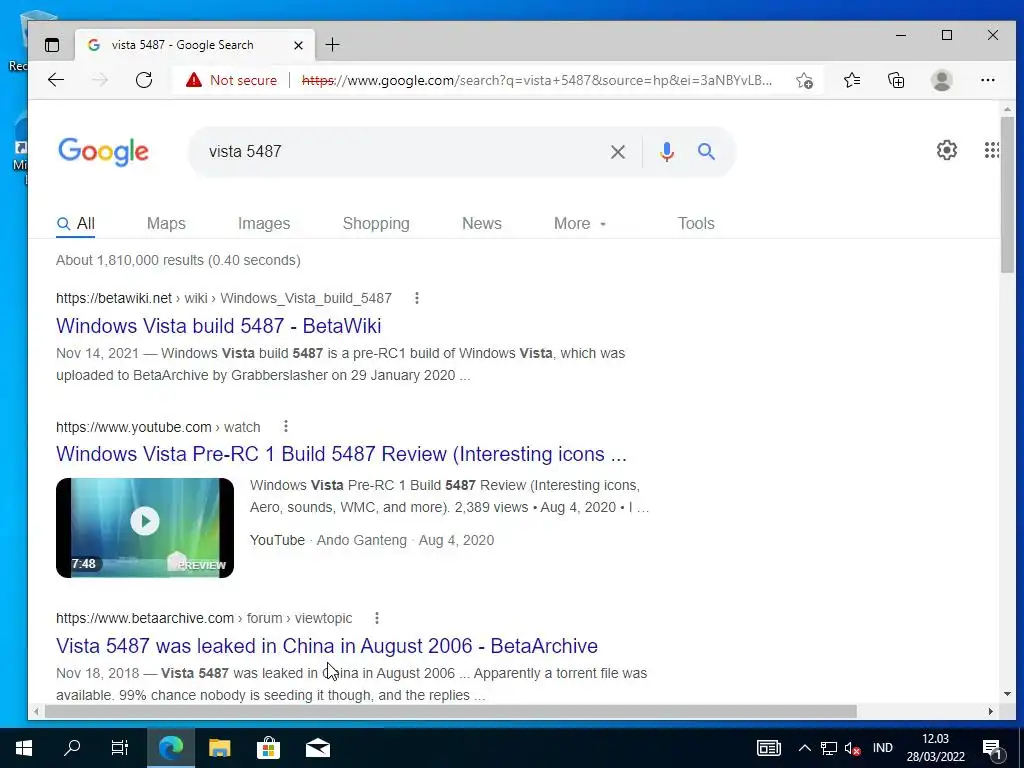Switch to Shopping results tab
Viewport: 1024px width, 768px height.
(376, 223)
